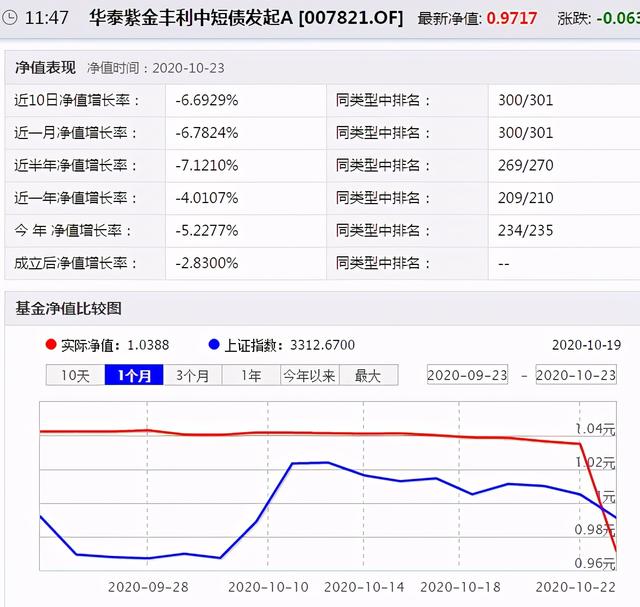Click the date 2020-10-19 above chart
The image size is (640, 607).
pos(586,345)
